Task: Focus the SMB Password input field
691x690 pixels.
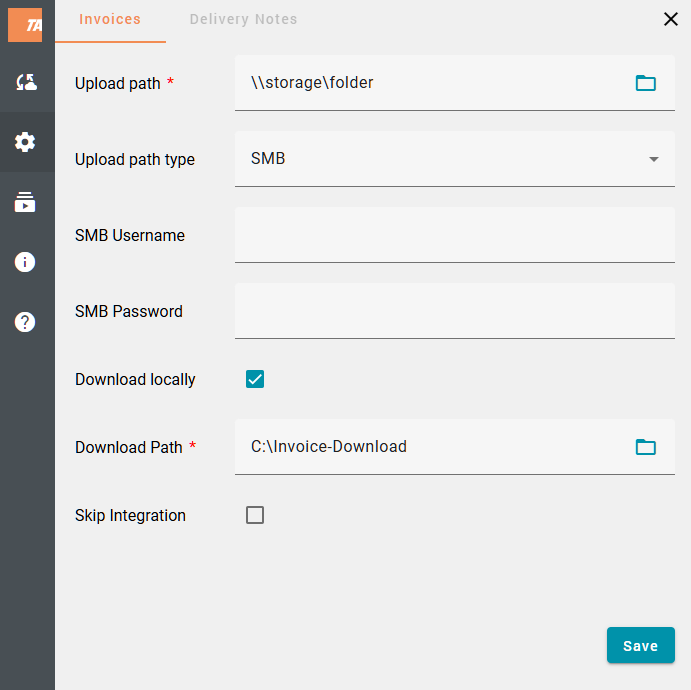Action: point(454,311)
